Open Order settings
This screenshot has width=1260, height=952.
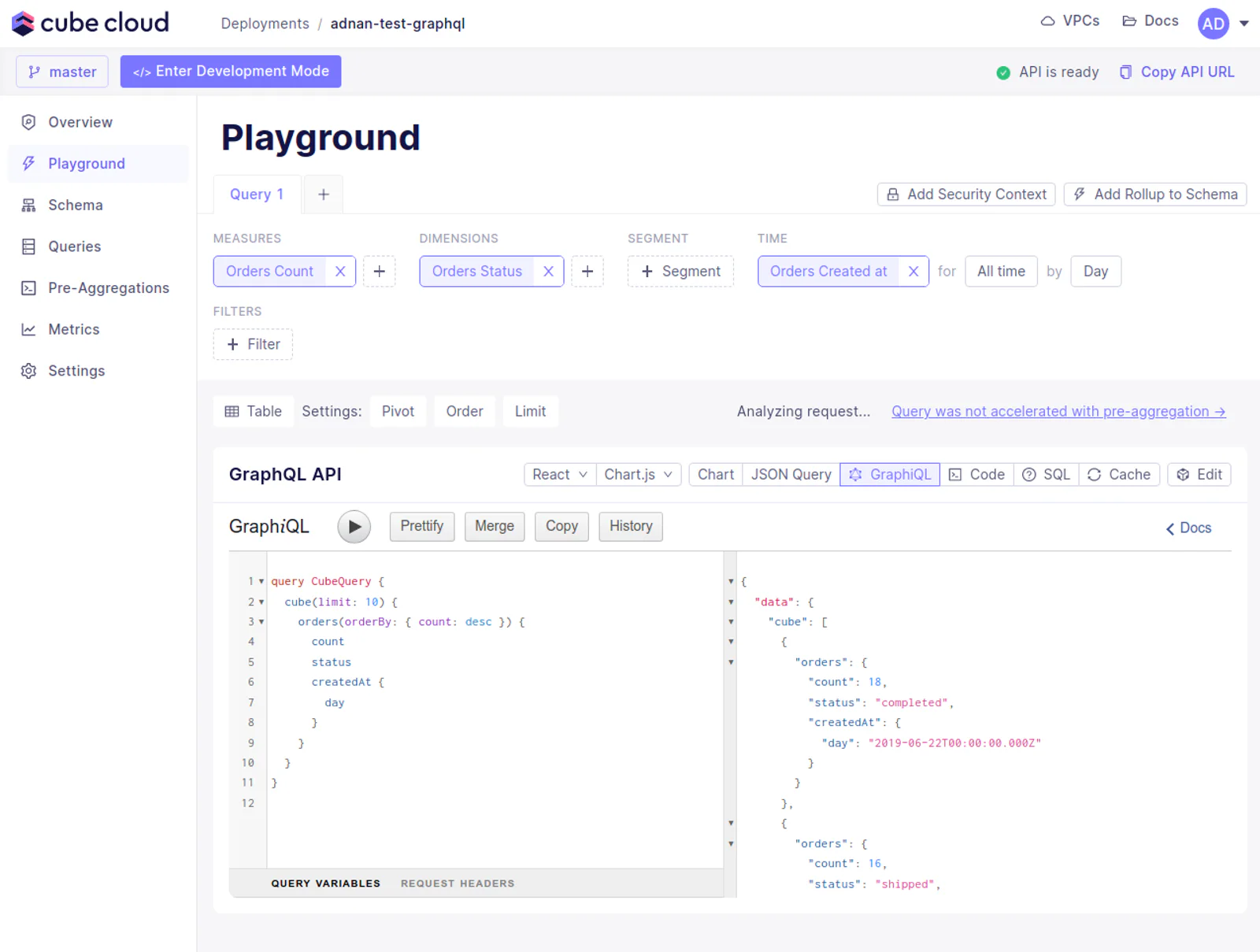(x=465, y=412)
